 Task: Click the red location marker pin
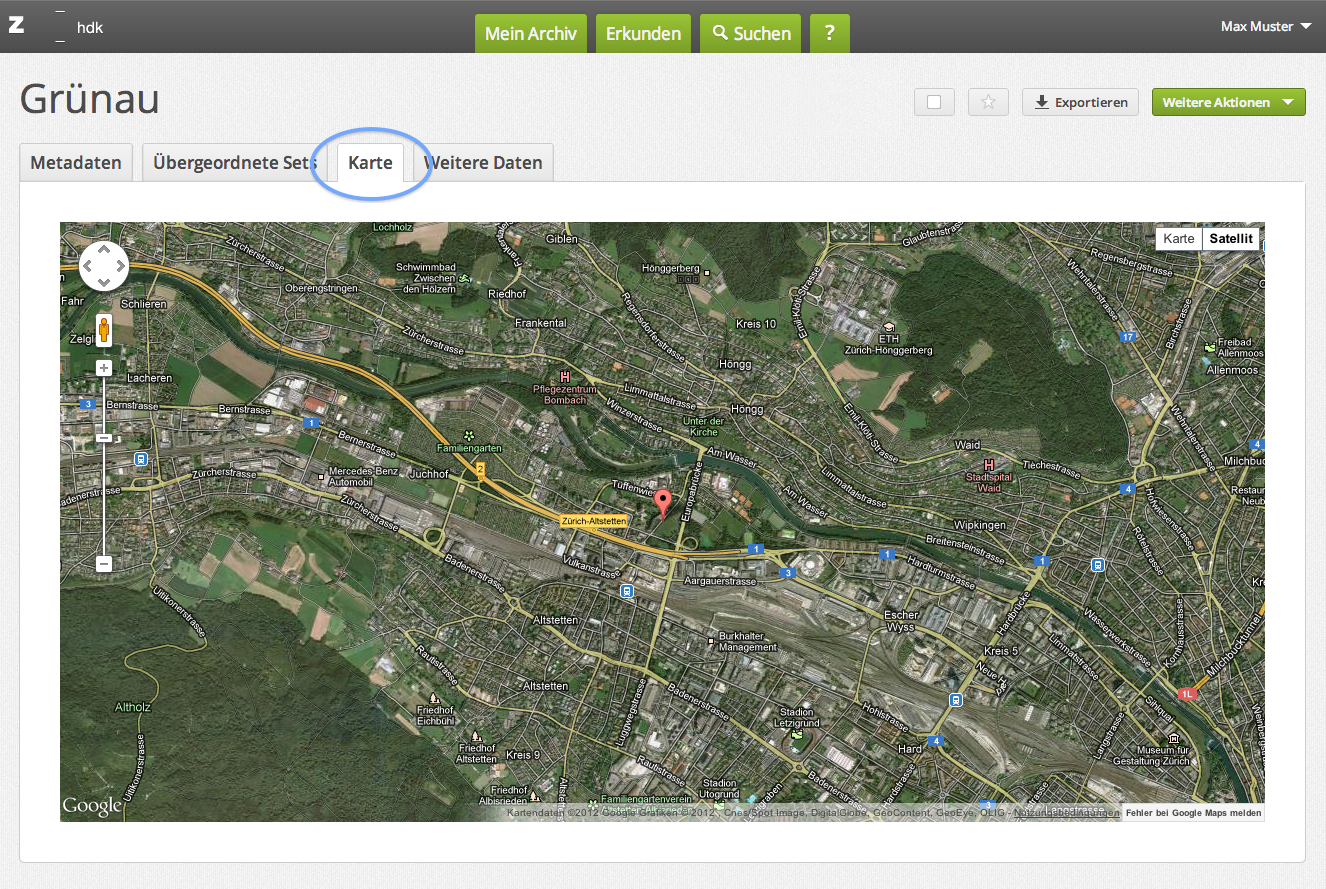tap(662, 499)
